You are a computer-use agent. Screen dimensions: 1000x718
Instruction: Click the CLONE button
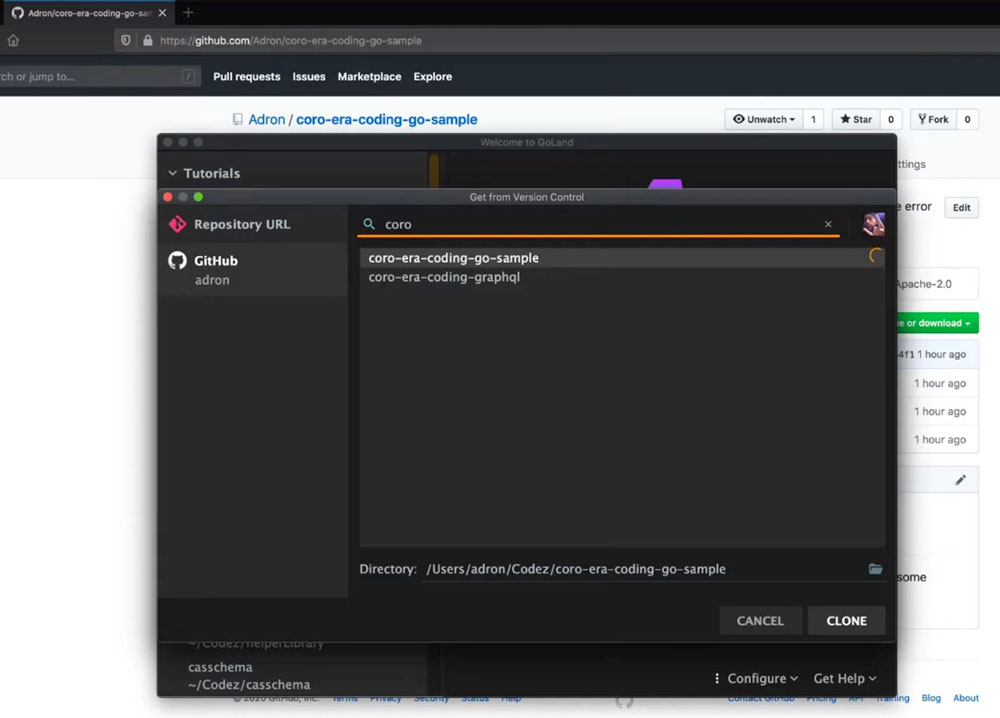pos(846,620)
